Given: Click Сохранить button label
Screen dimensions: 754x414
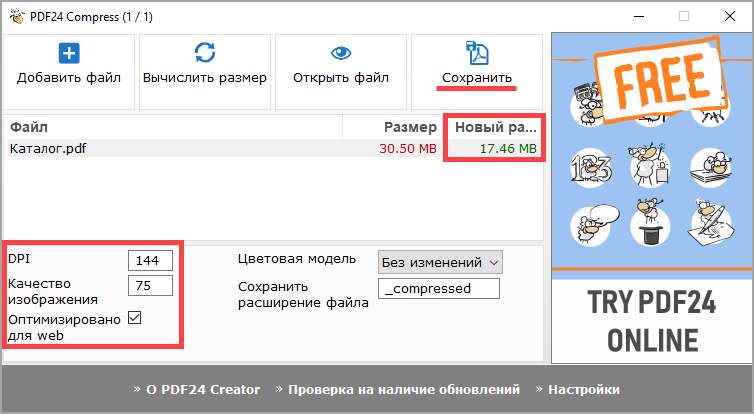Looking at the screenshot, I should (477, 78).
